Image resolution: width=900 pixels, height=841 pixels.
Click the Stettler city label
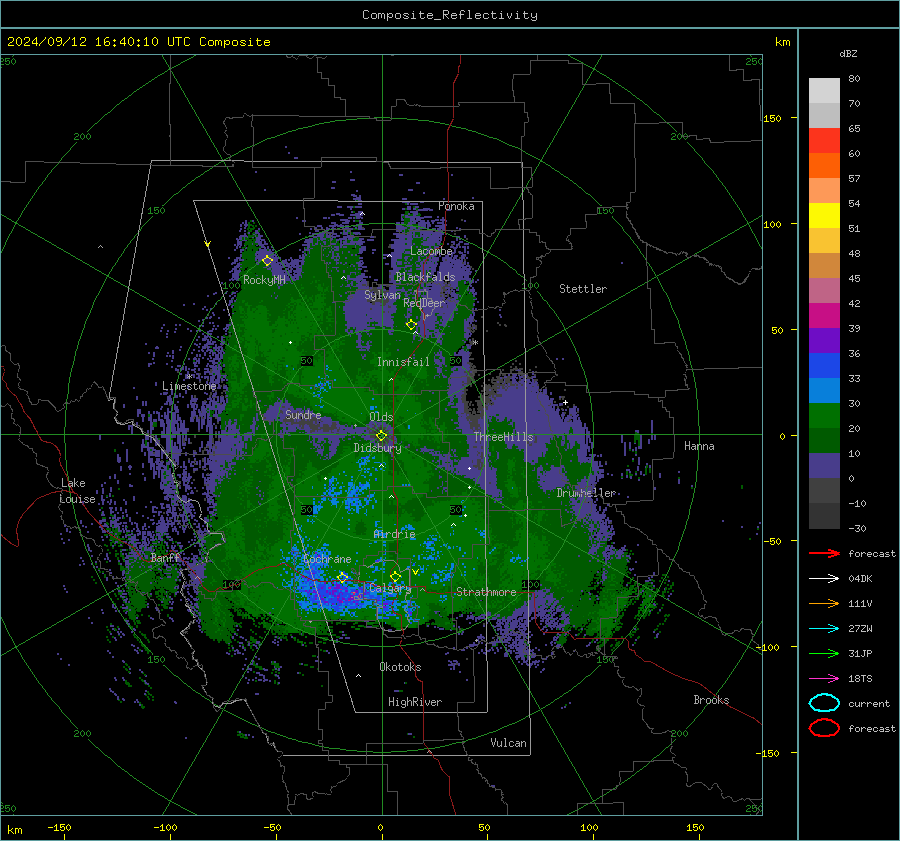coord(583,289)
